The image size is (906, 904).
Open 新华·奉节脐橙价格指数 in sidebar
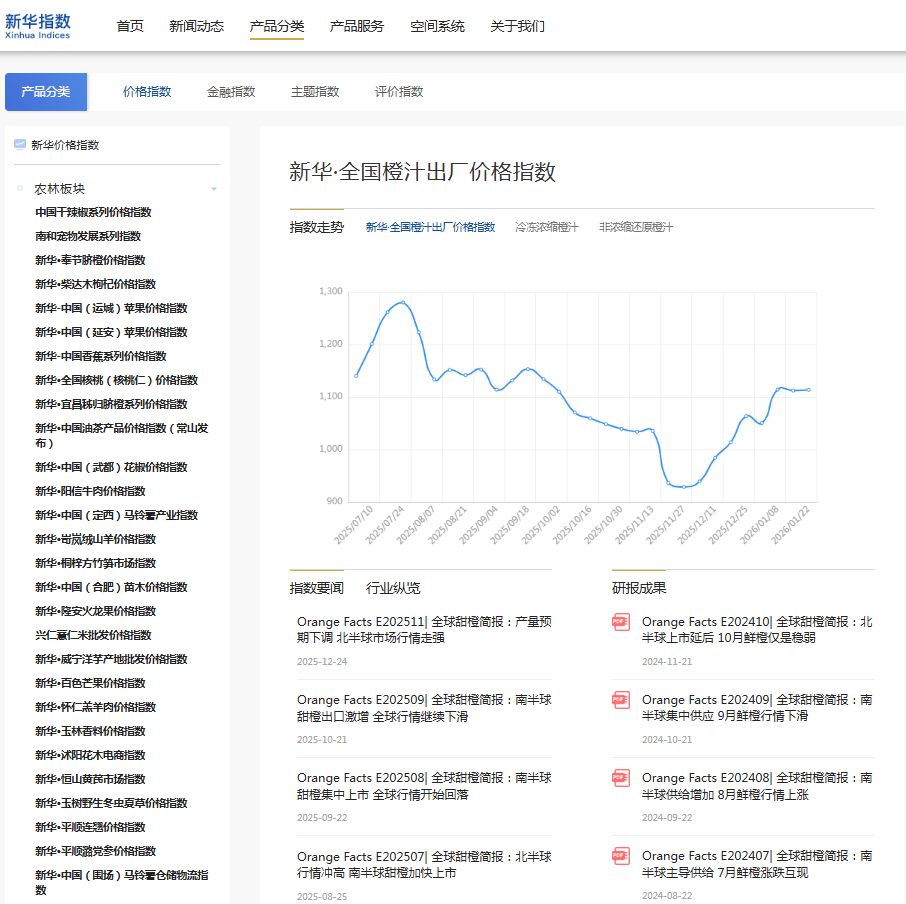click(x=90, y=260)
